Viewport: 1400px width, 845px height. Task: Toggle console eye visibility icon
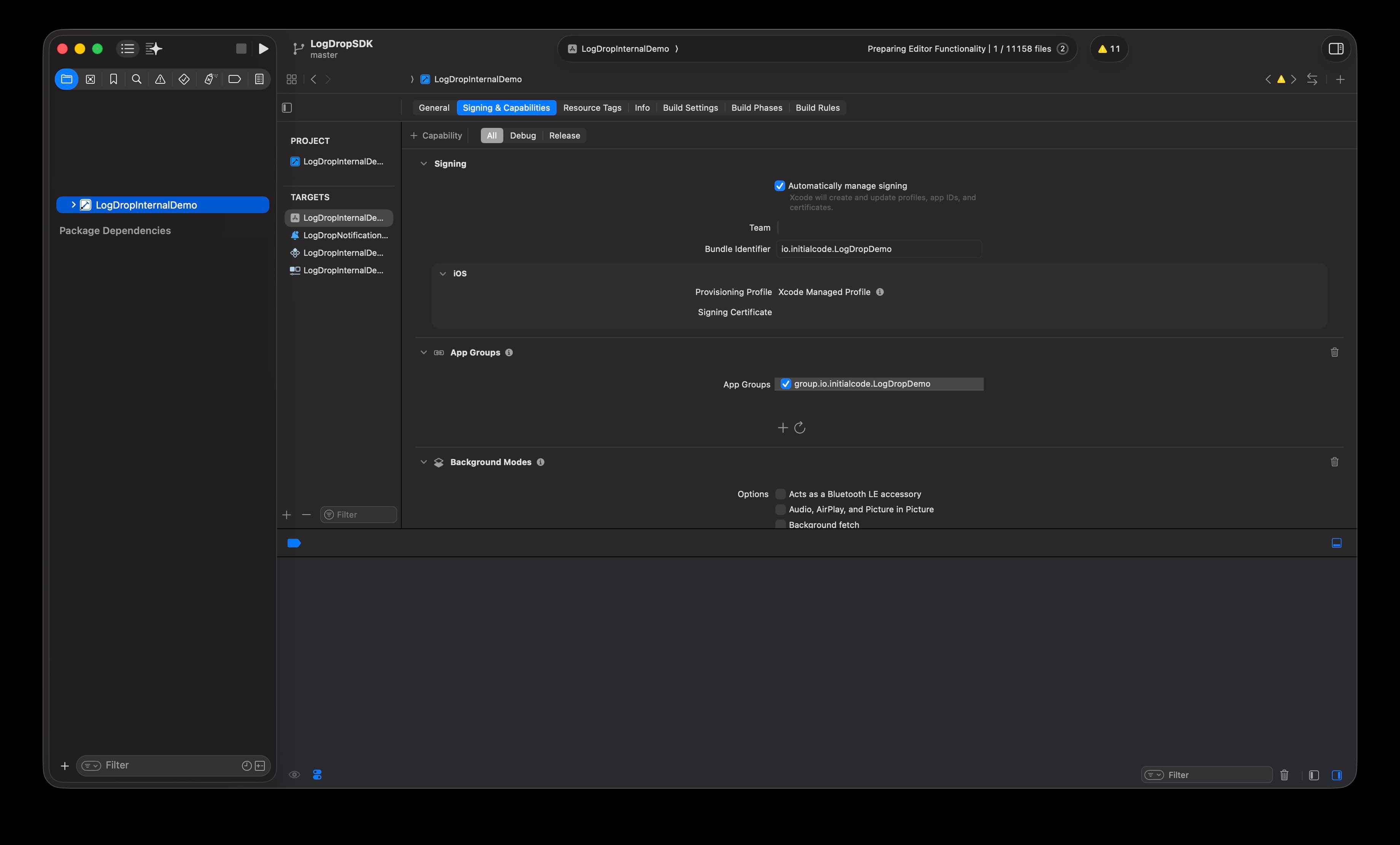tap(294, 775)
